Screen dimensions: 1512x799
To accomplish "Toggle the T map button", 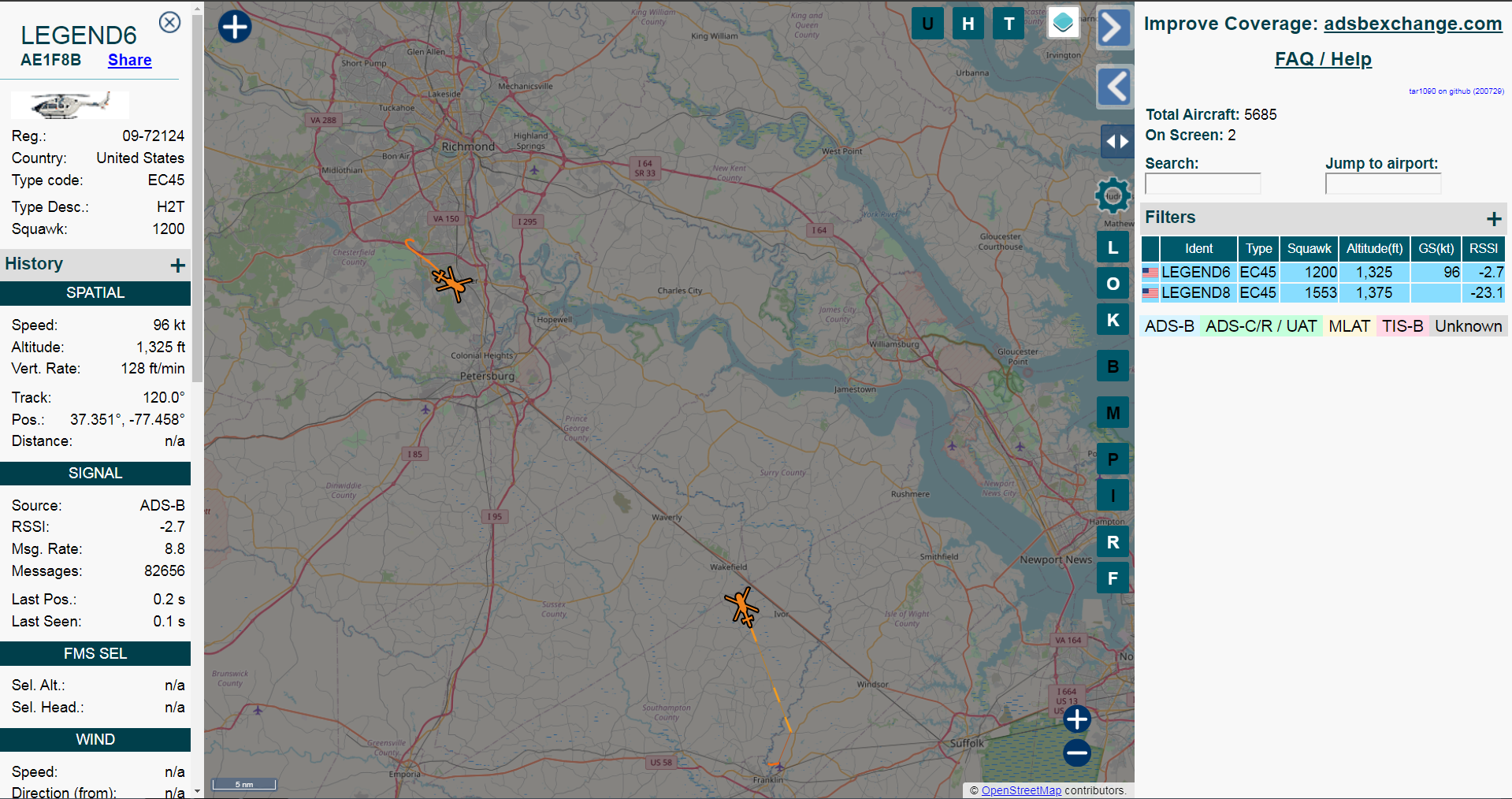I will point(1009,24).
